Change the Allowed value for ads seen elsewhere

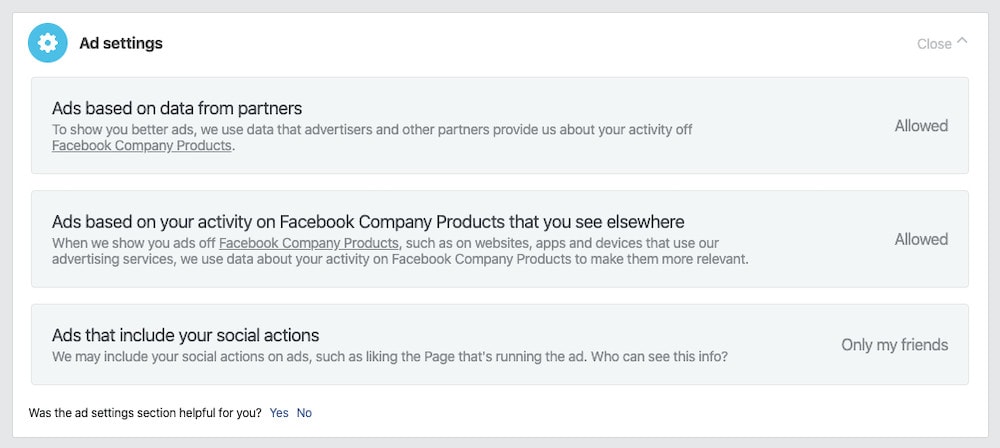[x=921, y=239]
